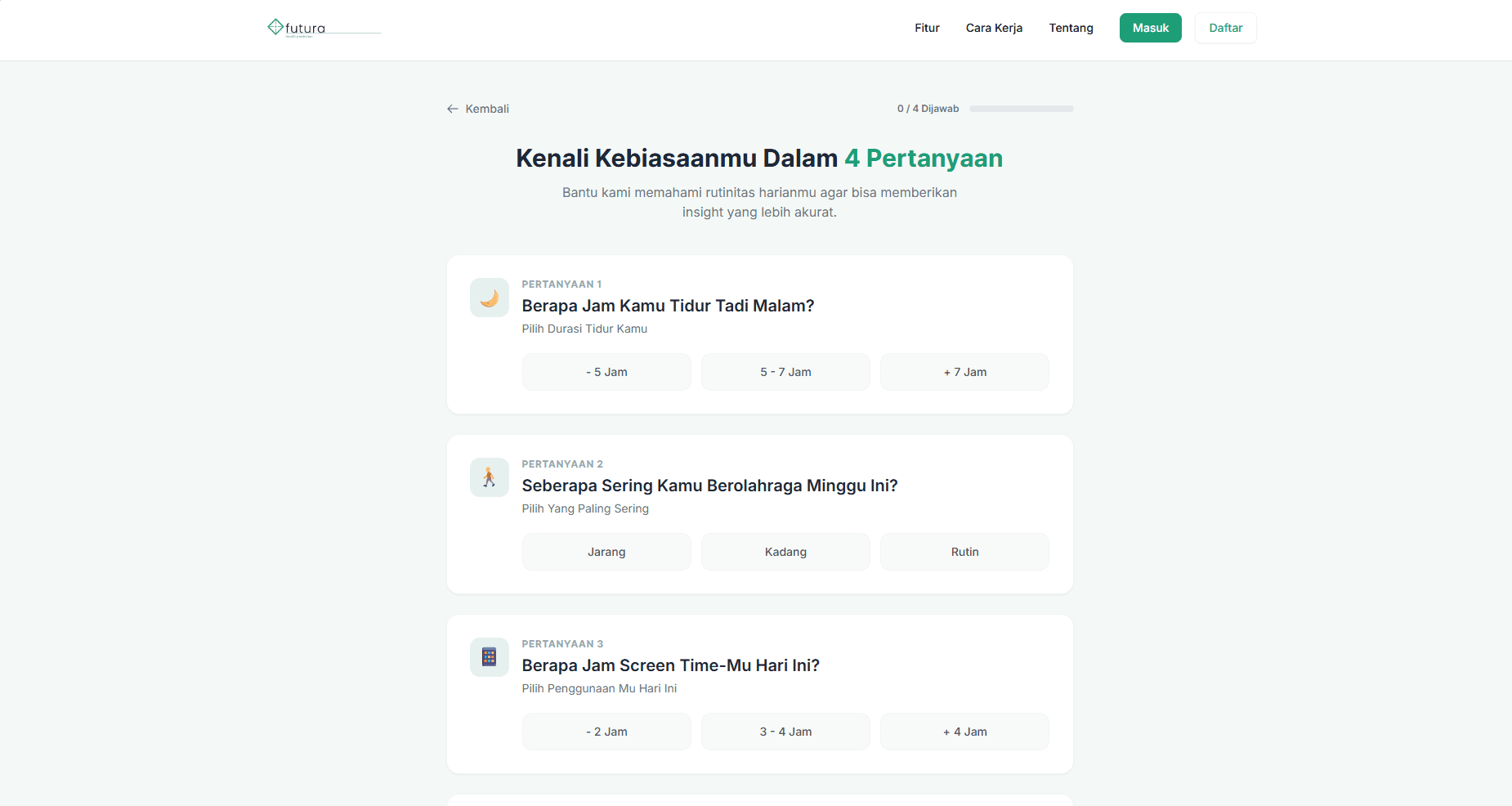Choose '3 - 4 Jam' screen time

coord(785,732)
